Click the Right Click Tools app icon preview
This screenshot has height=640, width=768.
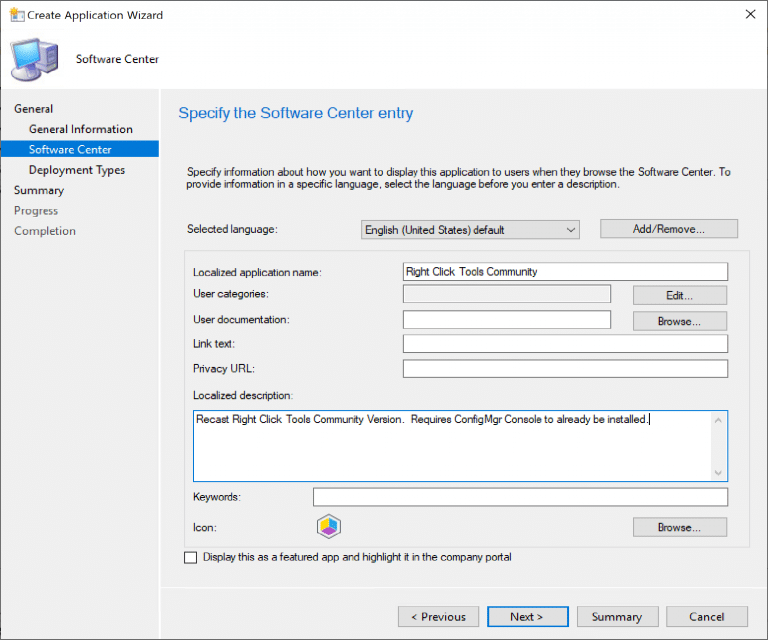[329, 527]
